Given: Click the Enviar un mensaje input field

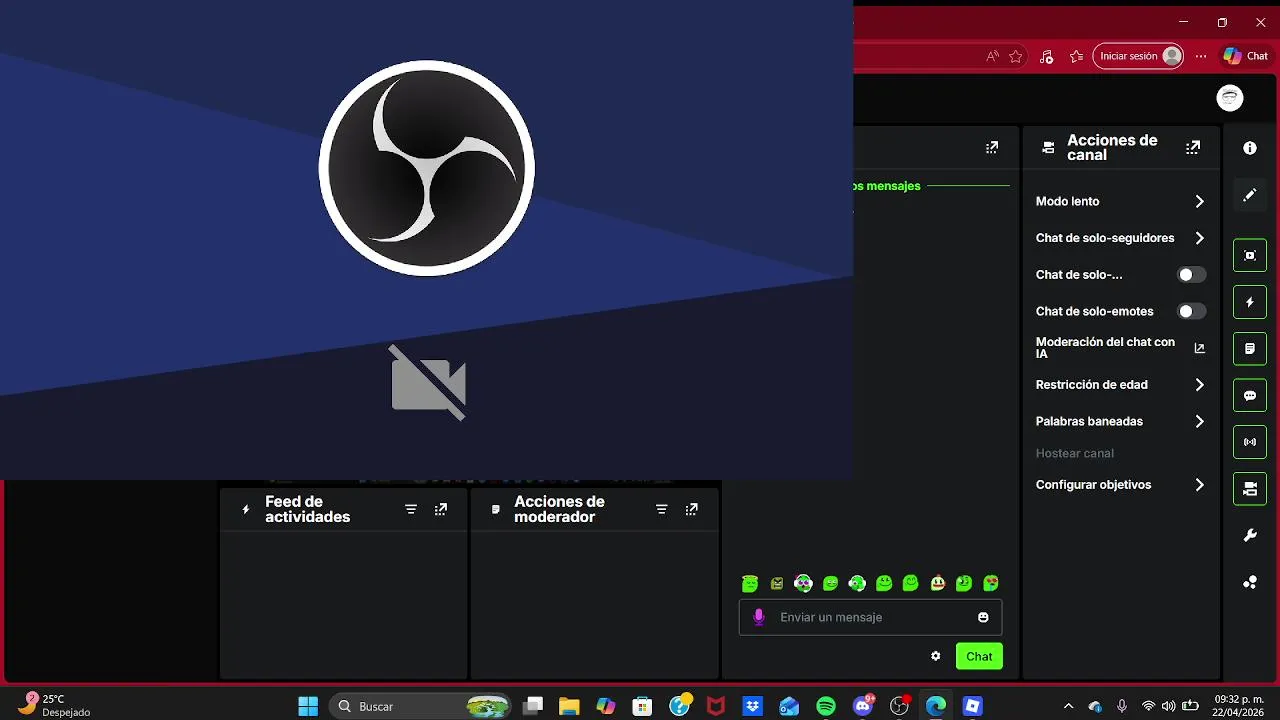Looking at the screenshot, I should pyautogui.click(x=870, y=617).
